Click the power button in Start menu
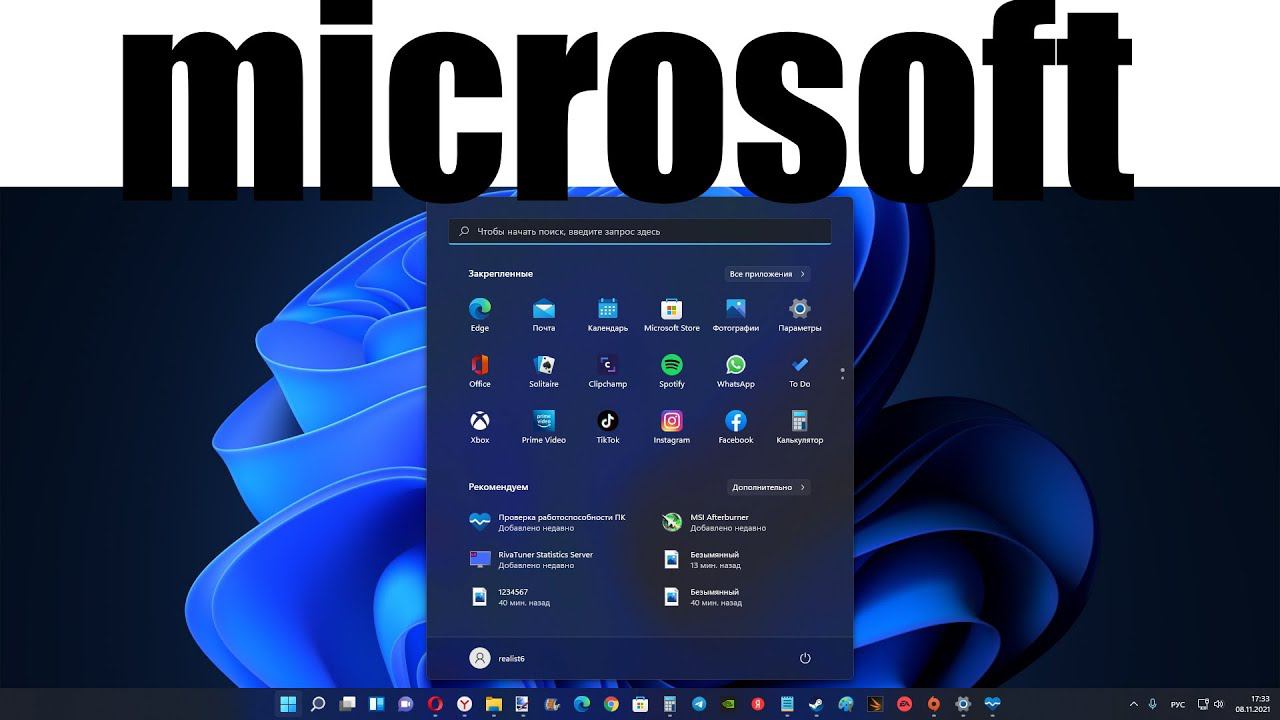 [x=805, y=658]
